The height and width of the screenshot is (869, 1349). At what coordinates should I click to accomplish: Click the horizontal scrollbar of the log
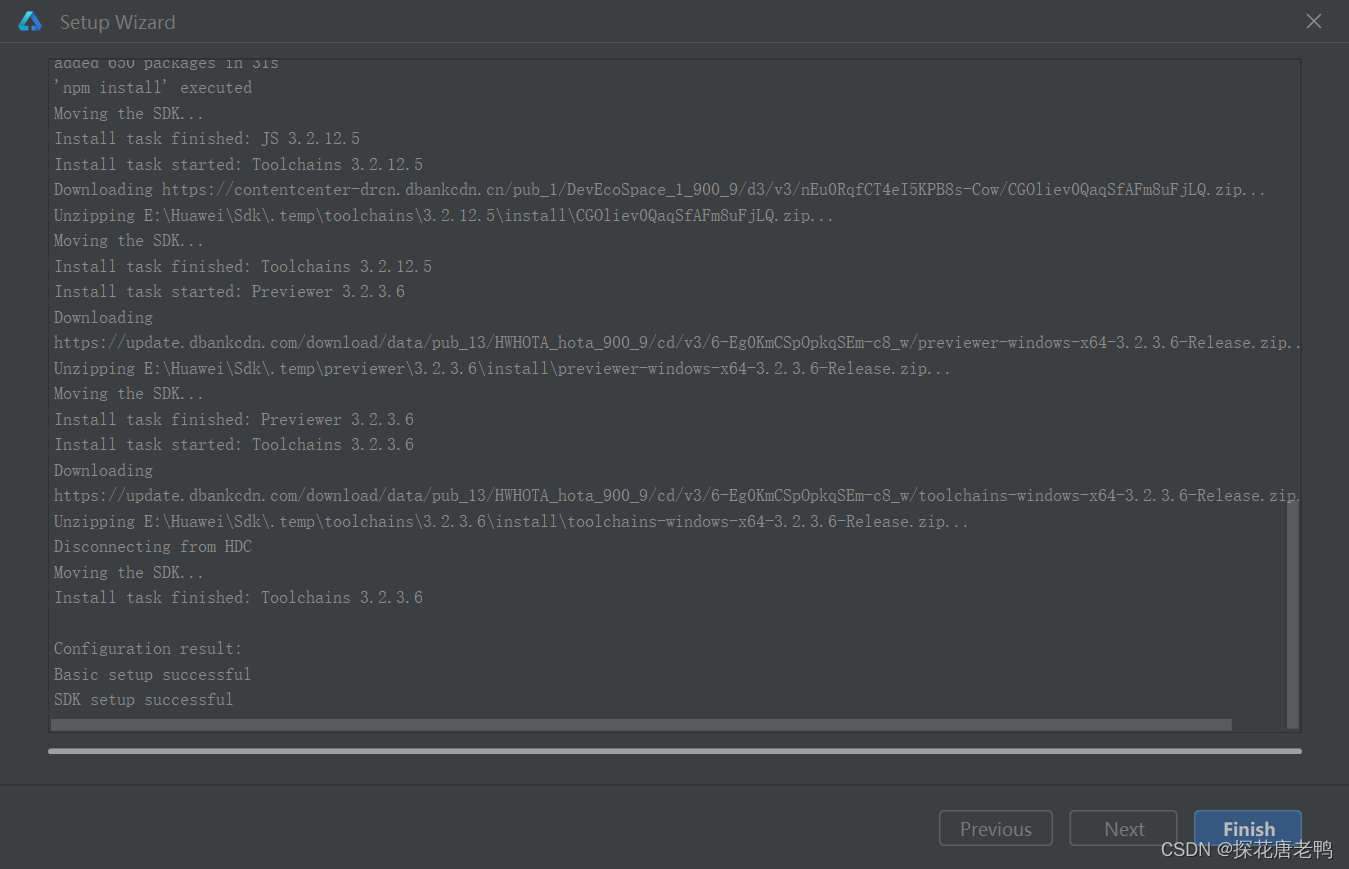tap(641, 725)
